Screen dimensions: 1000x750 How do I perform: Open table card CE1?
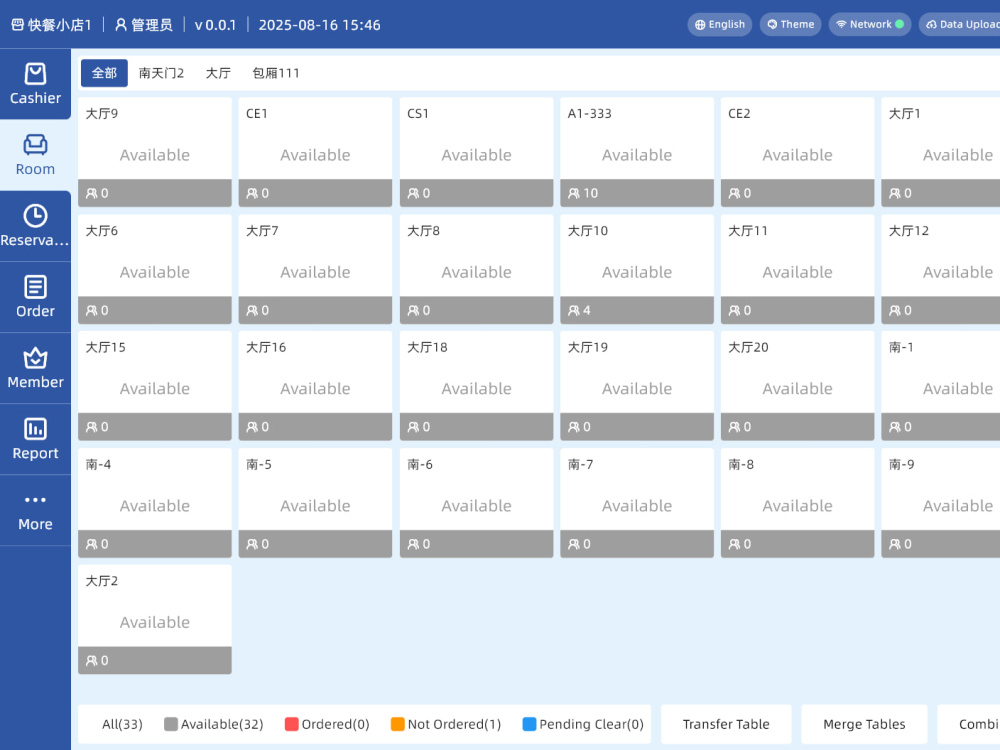pos(315,152)
